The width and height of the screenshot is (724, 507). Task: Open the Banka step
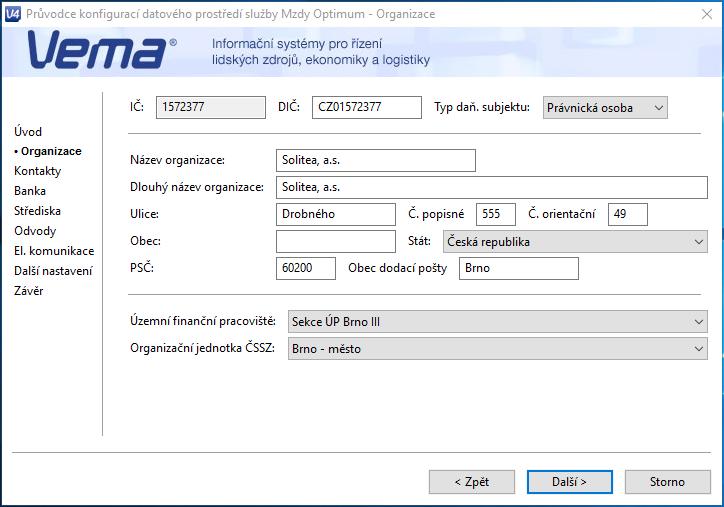[x=30, y=191]
